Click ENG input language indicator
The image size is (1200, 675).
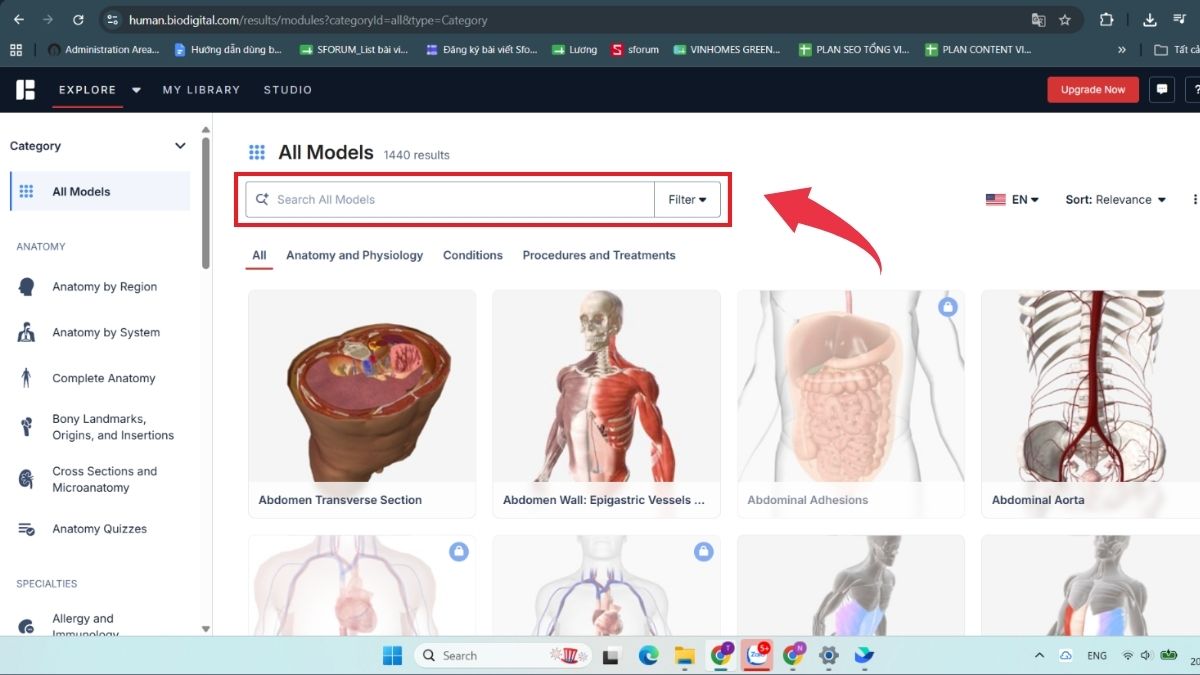pyautogui.click(x=1097, y=655)
